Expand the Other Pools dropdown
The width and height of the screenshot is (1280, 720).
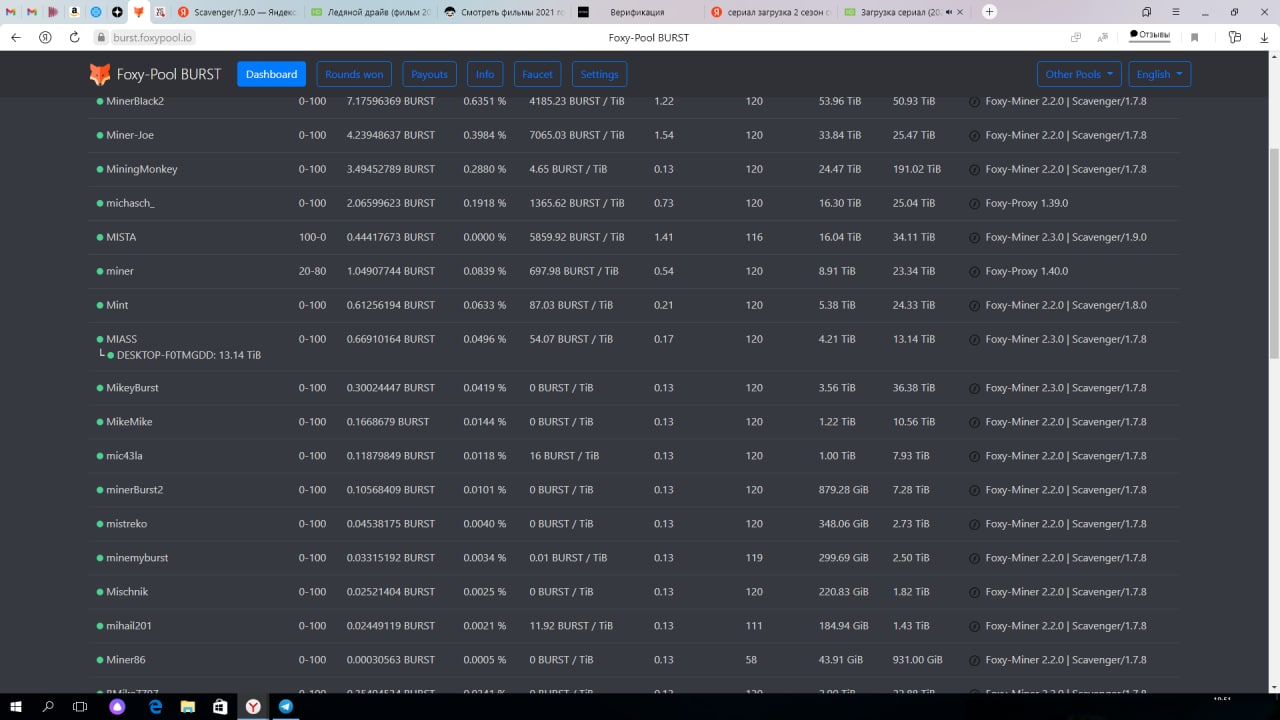[x=1079, y=74]
